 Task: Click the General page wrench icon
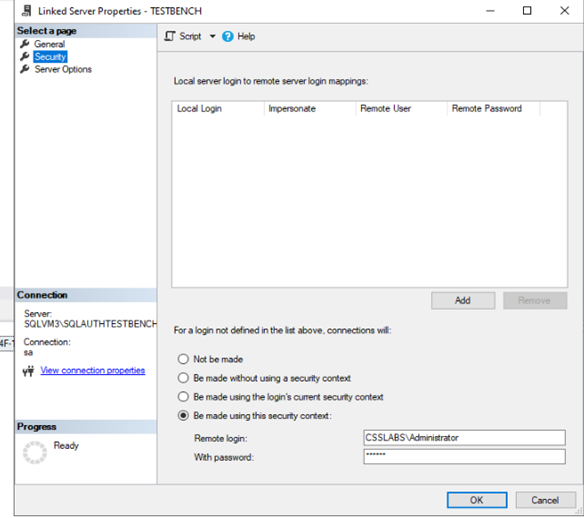click(x=25, y=44)
